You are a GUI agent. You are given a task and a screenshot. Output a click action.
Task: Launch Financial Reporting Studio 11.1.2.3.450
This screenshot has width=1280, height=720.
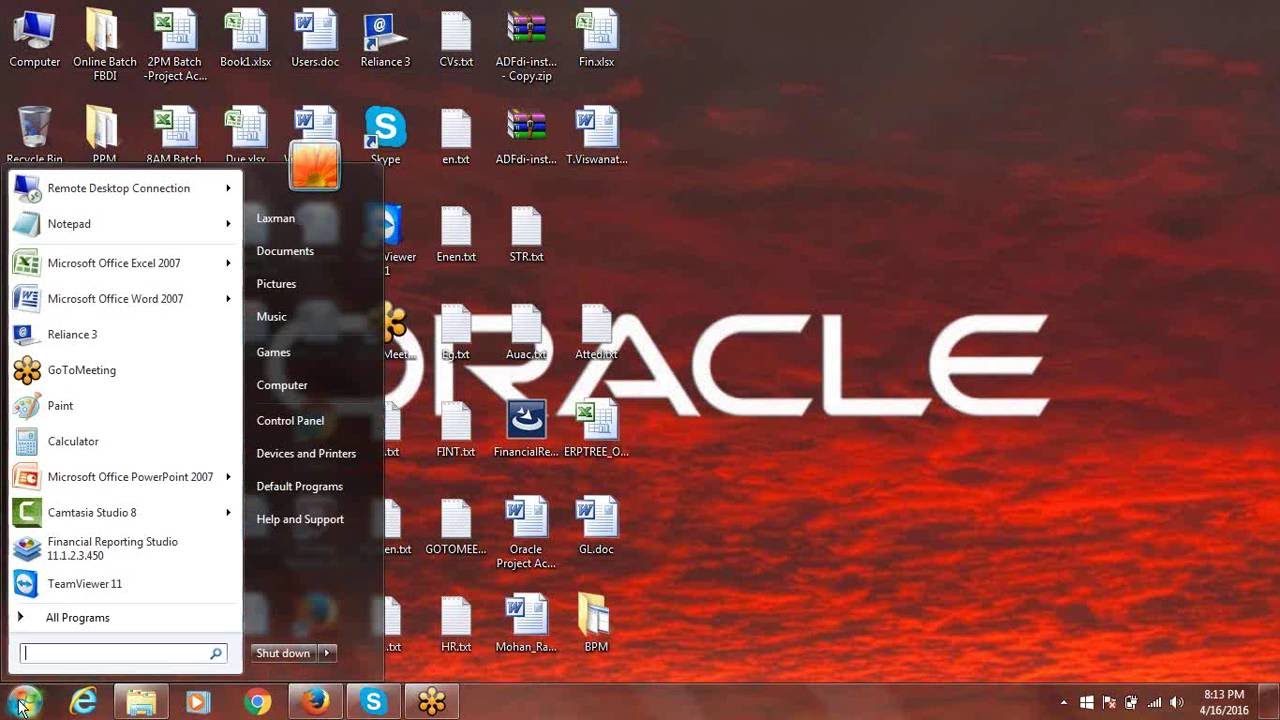point(126,548)
